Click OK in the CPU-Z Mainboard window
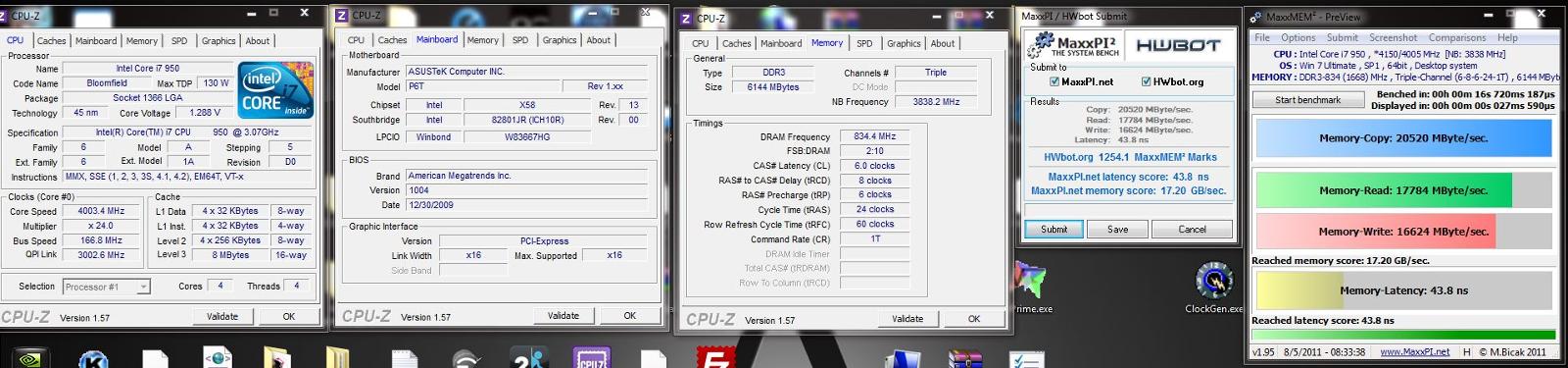 [x=630, y=316]
